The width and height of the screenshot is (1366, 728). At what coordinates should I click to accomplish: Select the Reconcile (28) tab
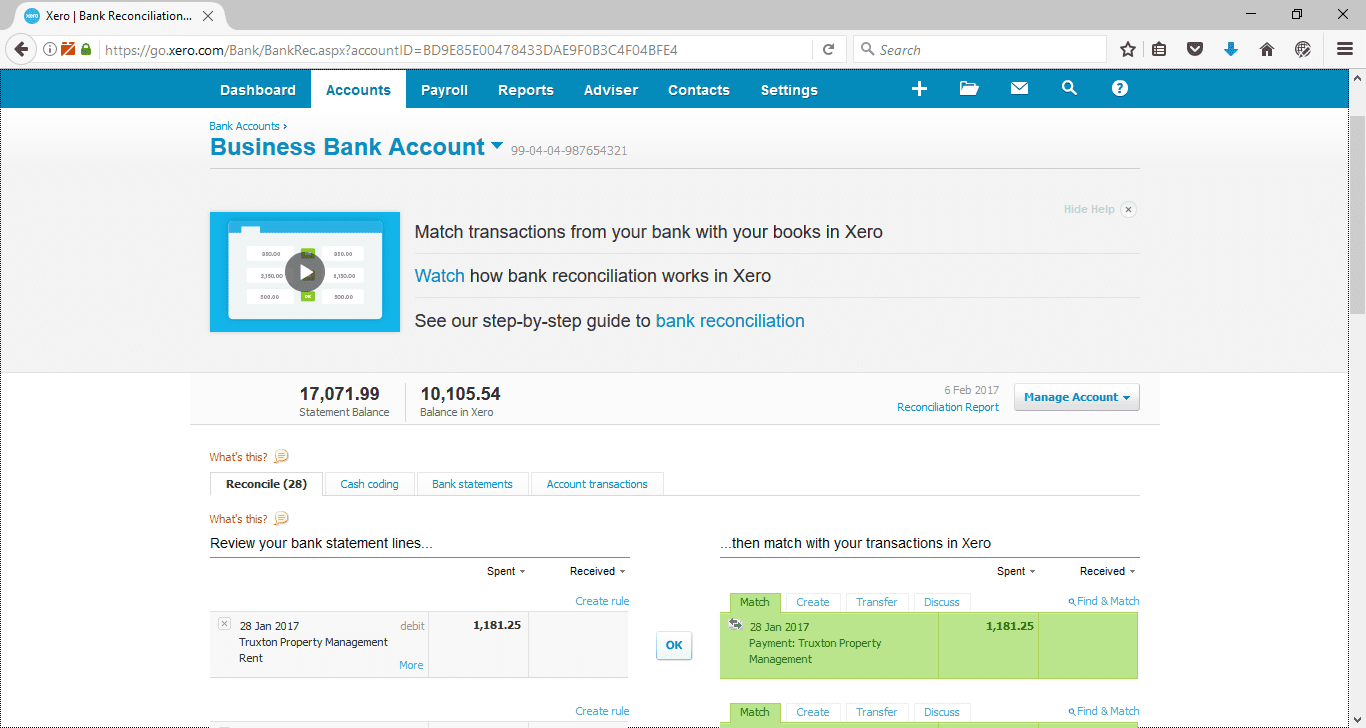(266, 484)
